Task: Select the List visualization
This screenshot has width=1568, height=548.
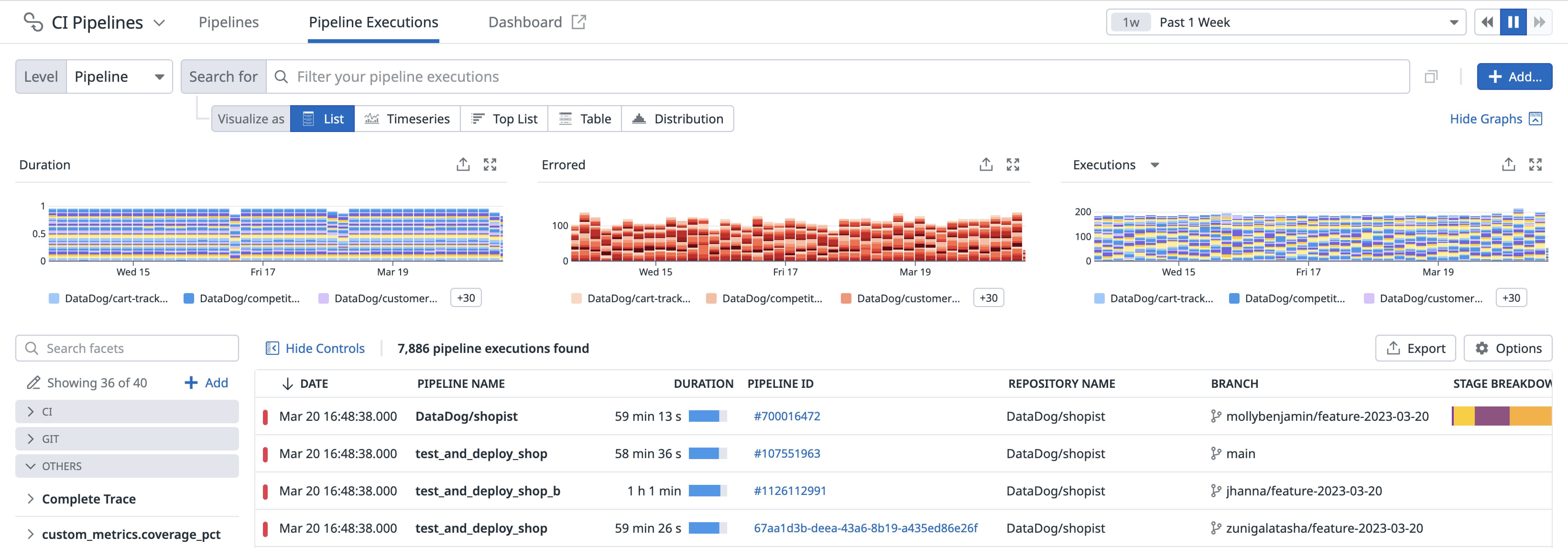Action: 323,119
